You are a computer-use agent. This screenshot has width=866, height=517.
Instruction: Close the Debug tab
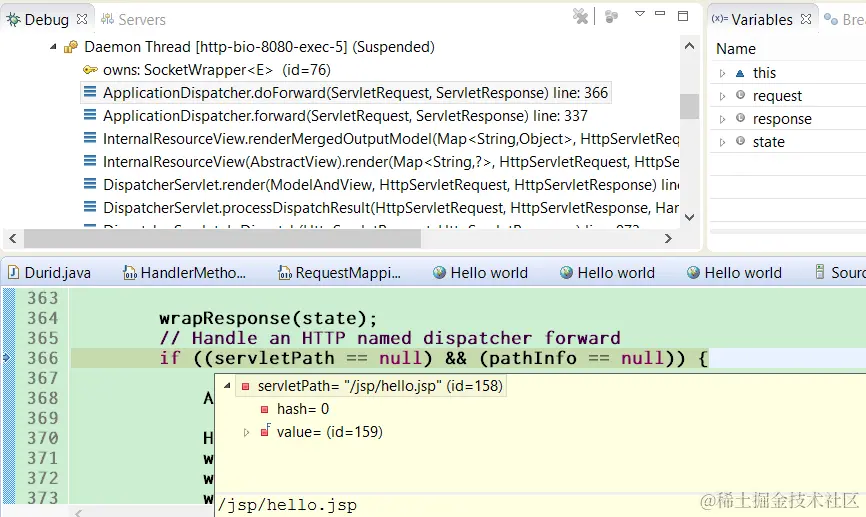(x=82, y=19)
